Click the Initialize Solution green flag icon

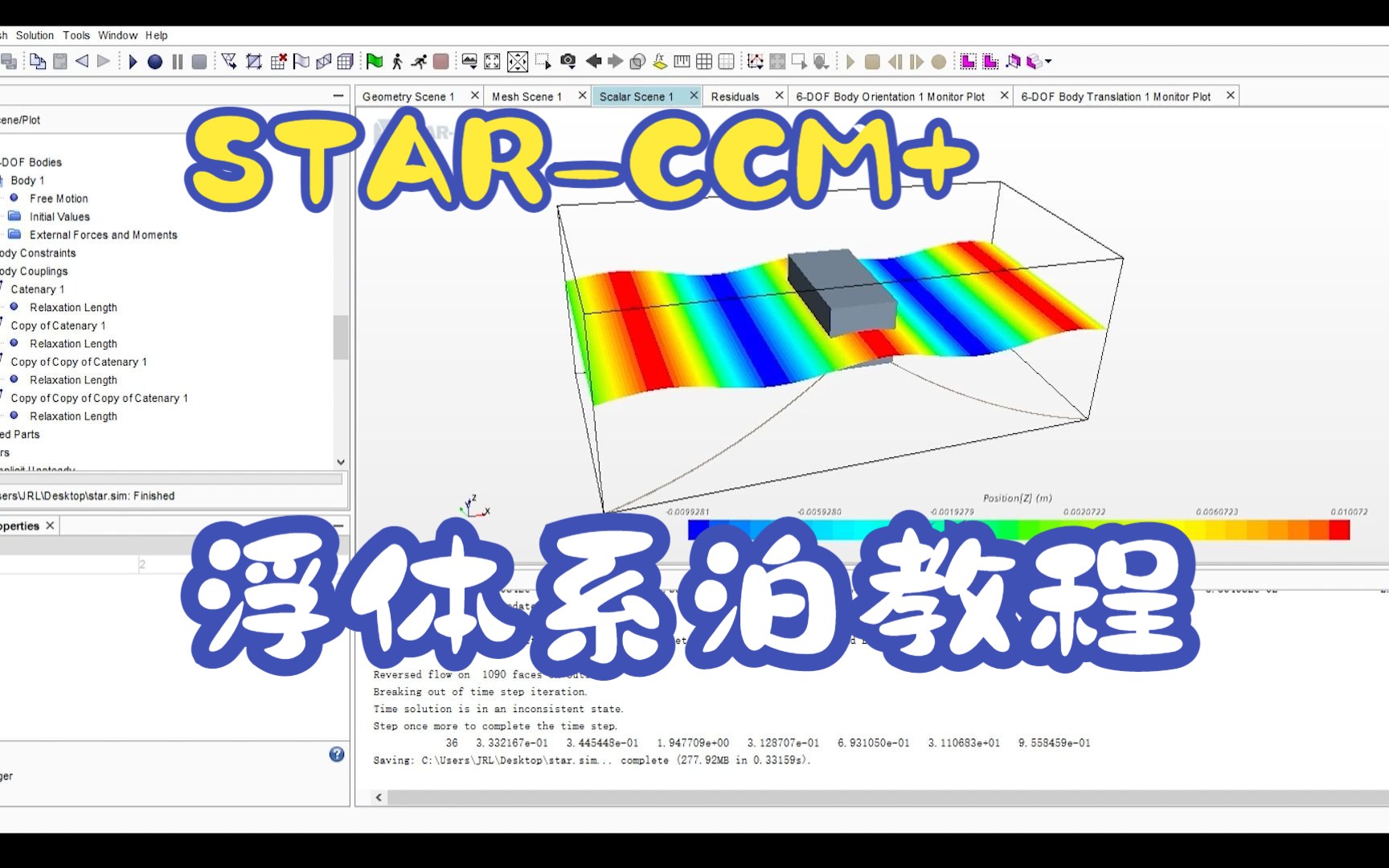[x=375, y=61]
